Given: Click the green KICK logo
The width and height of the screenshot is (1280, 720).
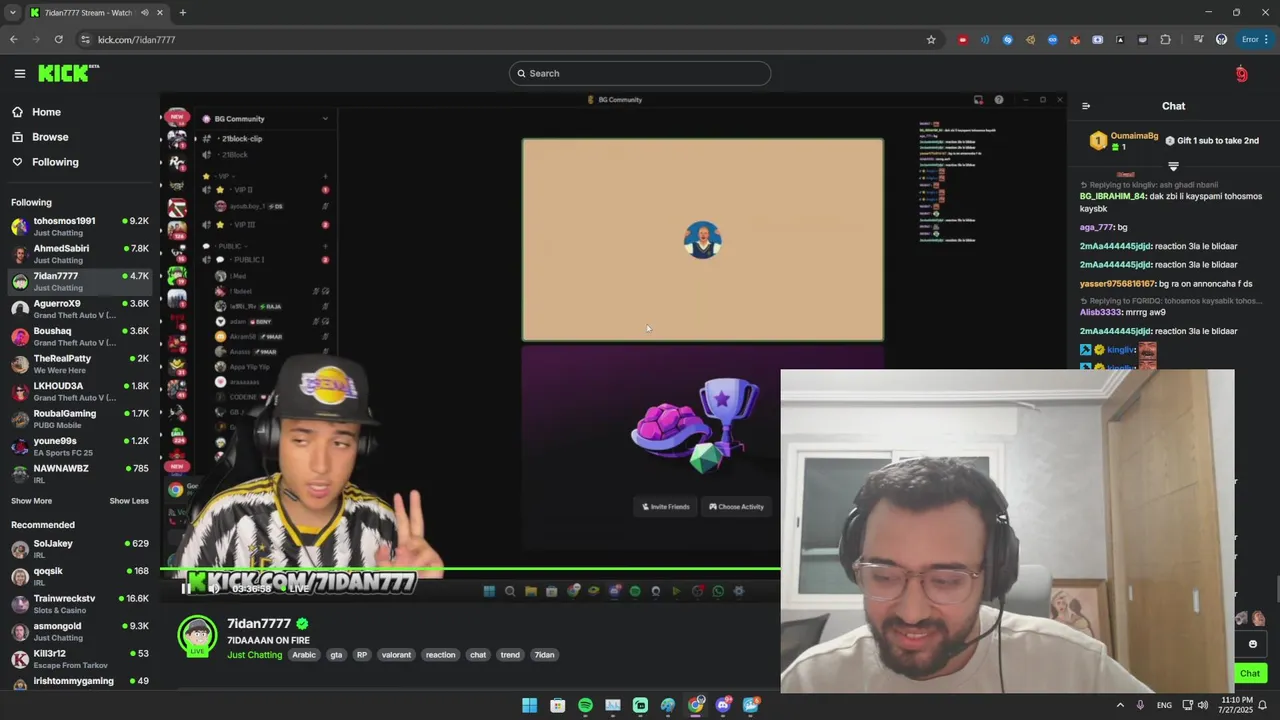Looking at the screenshot, I should coord(68,73).
